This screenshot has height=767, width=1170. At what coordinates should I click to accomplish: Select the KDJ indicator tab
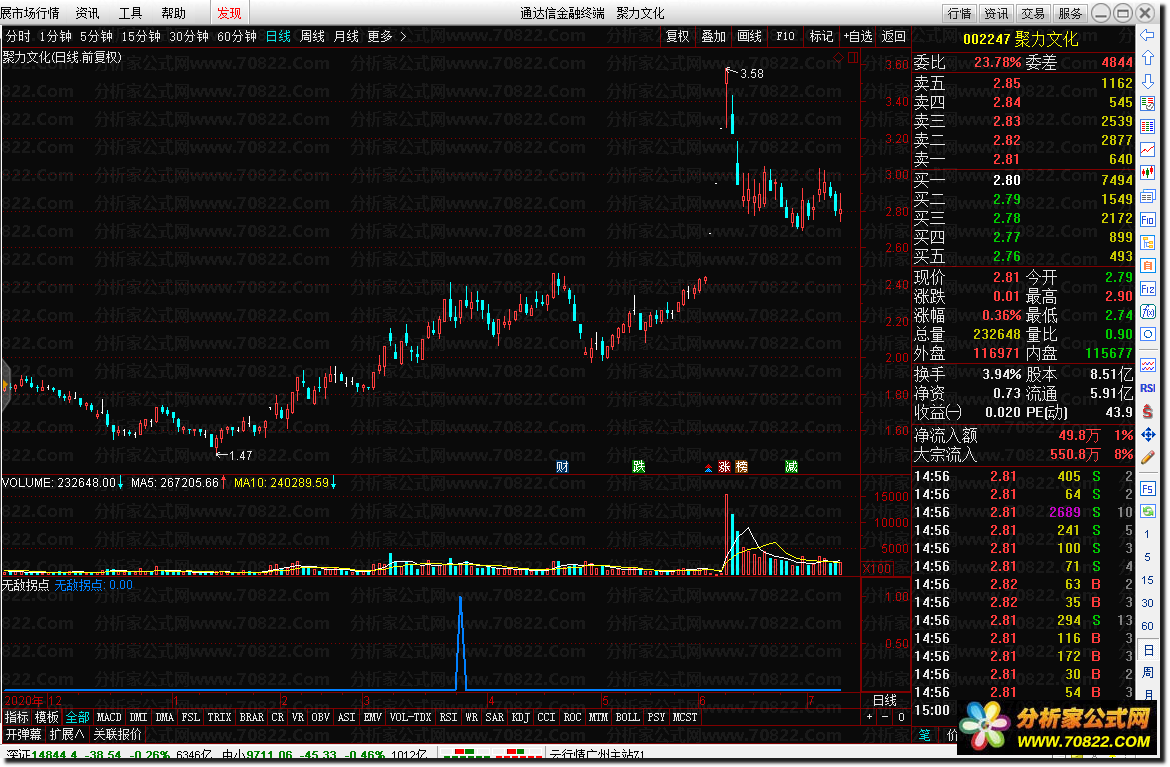tap(520, 717)
